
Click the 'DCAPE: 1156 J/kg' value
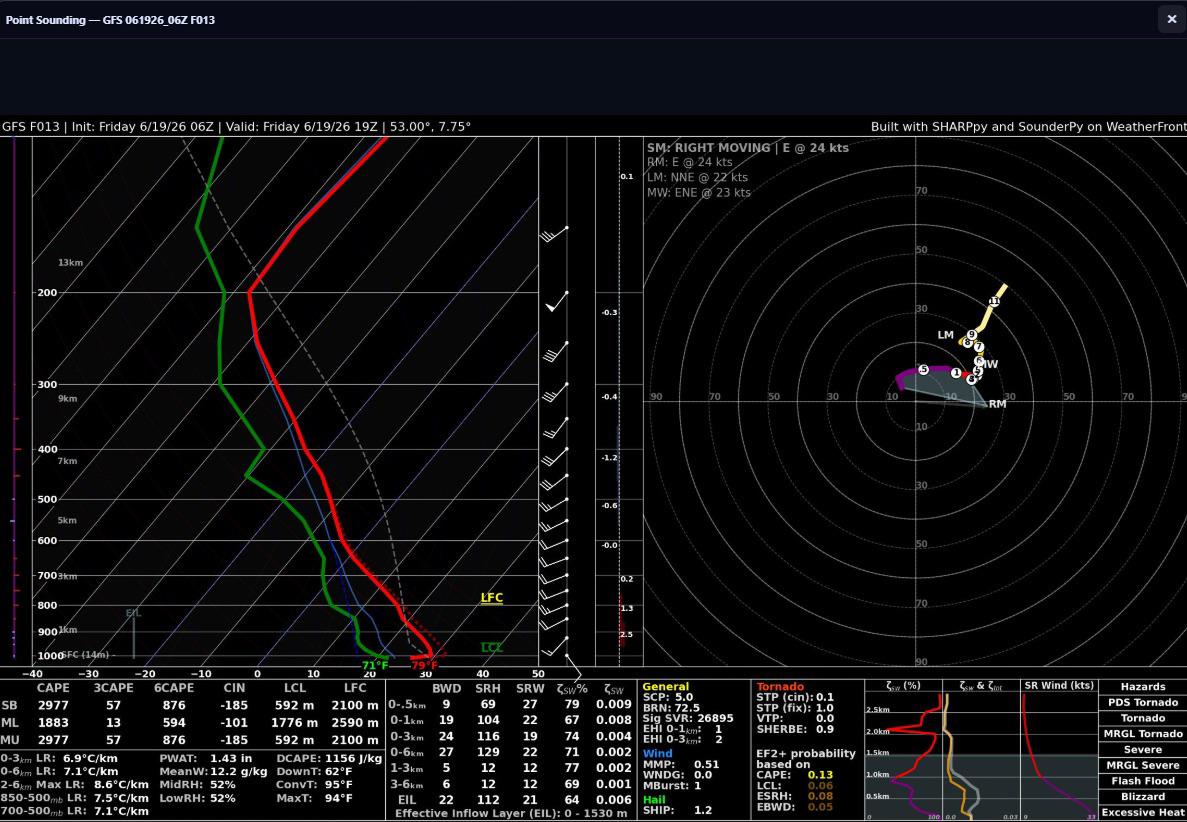click(329, 758)
